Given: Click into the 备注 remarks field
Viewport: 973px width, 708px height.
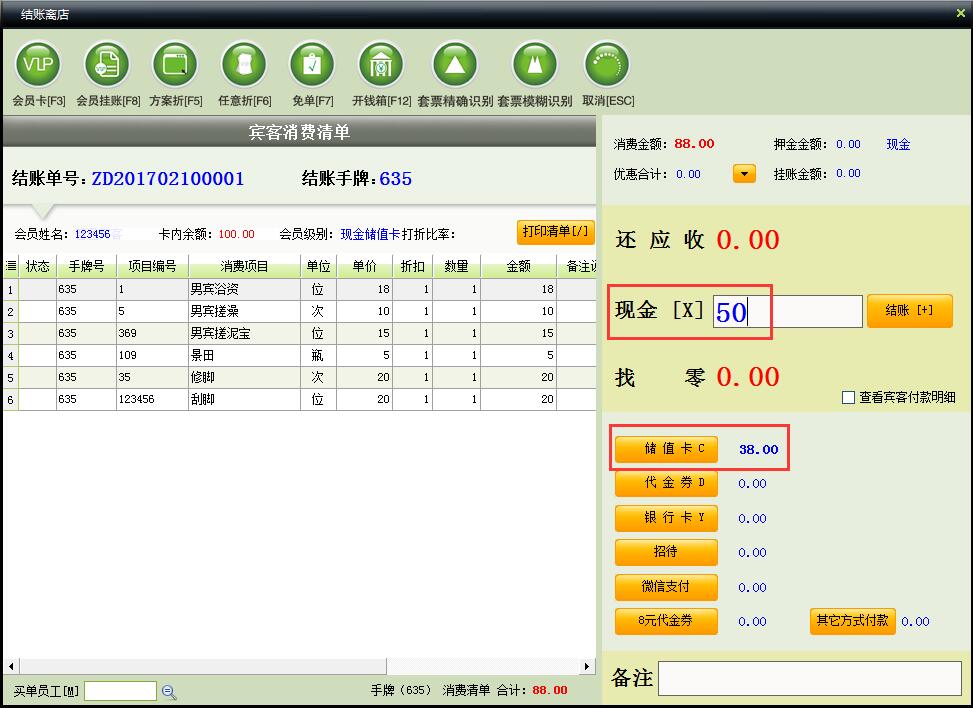Looking at the screenshot, I should click(x=810, y=678).
